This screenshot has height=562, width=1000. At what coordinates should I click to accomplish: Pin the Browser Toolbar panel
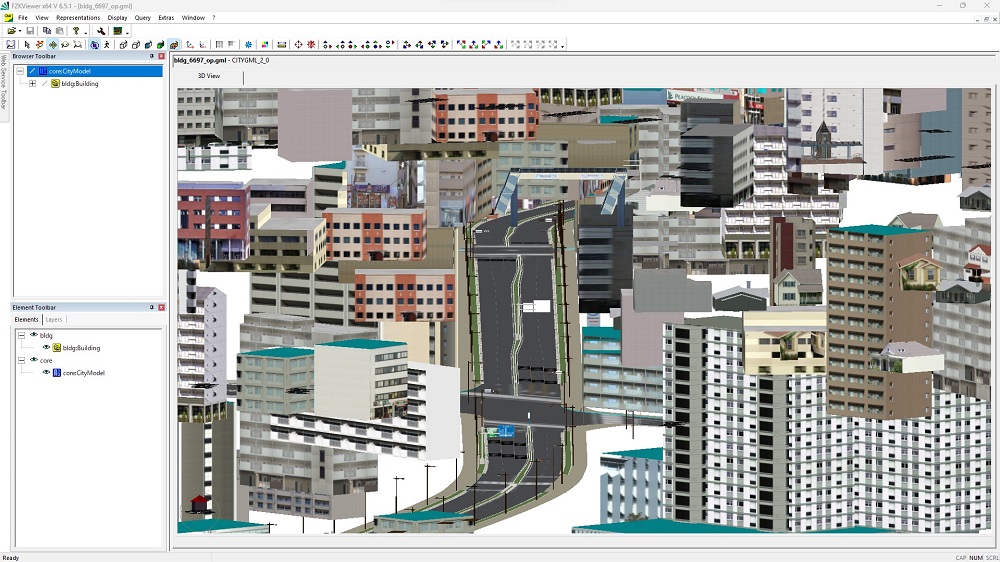[x=152, y=56]
